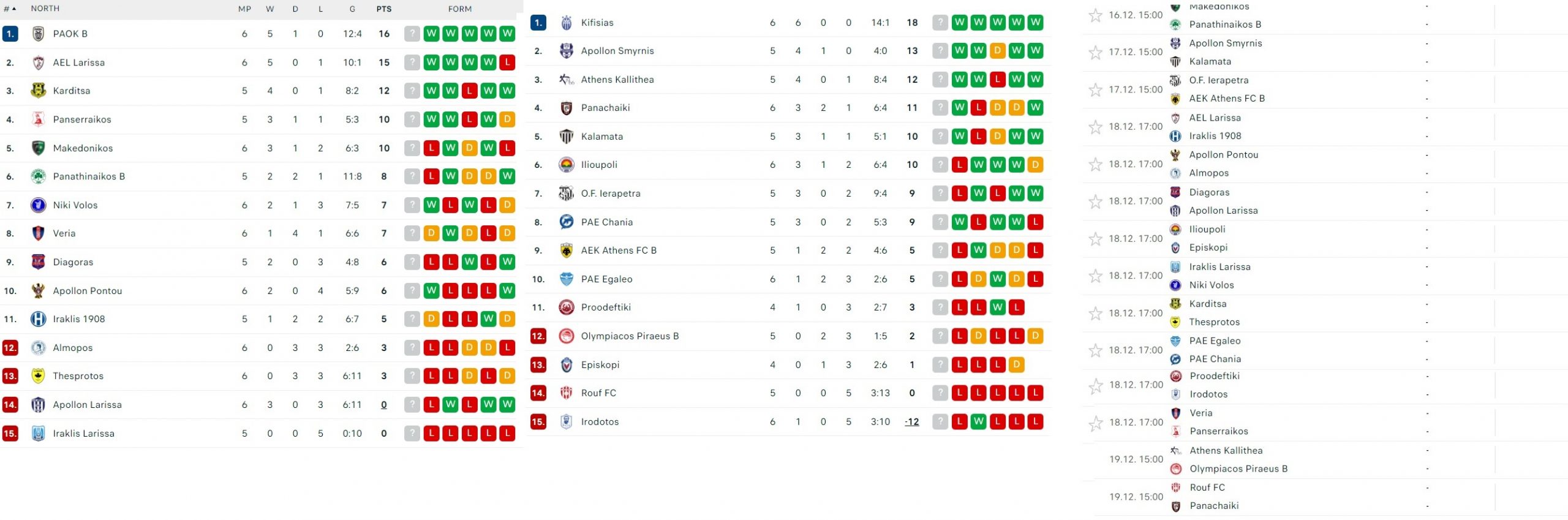Image resolution: width=1568 pixels, height=520 pixels.
Task: Click Niki Volos crest in North table
Action: 38,205
